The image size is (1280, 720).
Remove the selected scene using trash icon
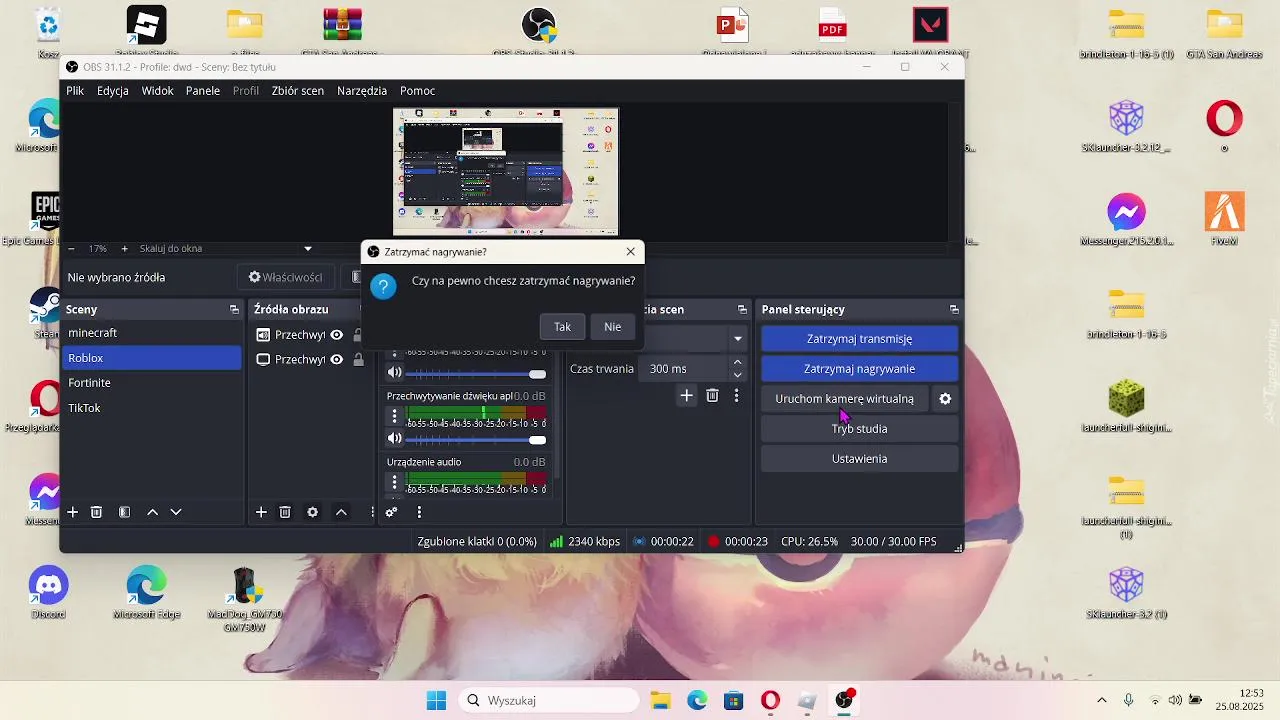pyautogui.click(x=96, y=512)
